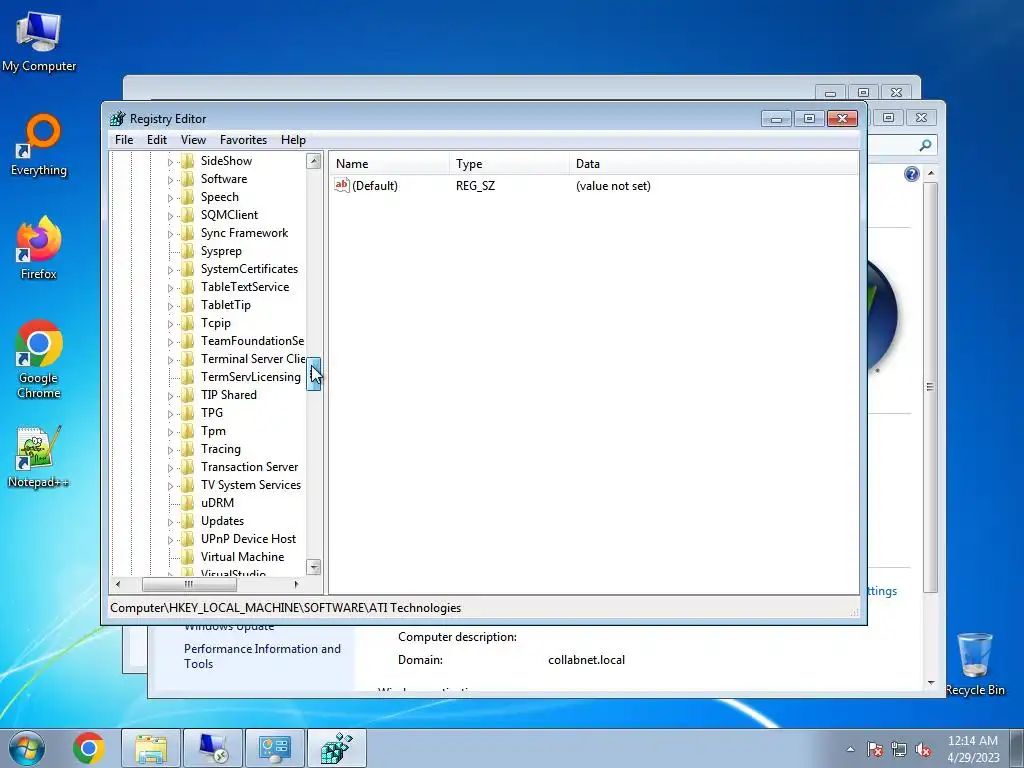Open the View menu in Registry Editor
Viewport: 1024px width, 768px height.
point(193,140)
